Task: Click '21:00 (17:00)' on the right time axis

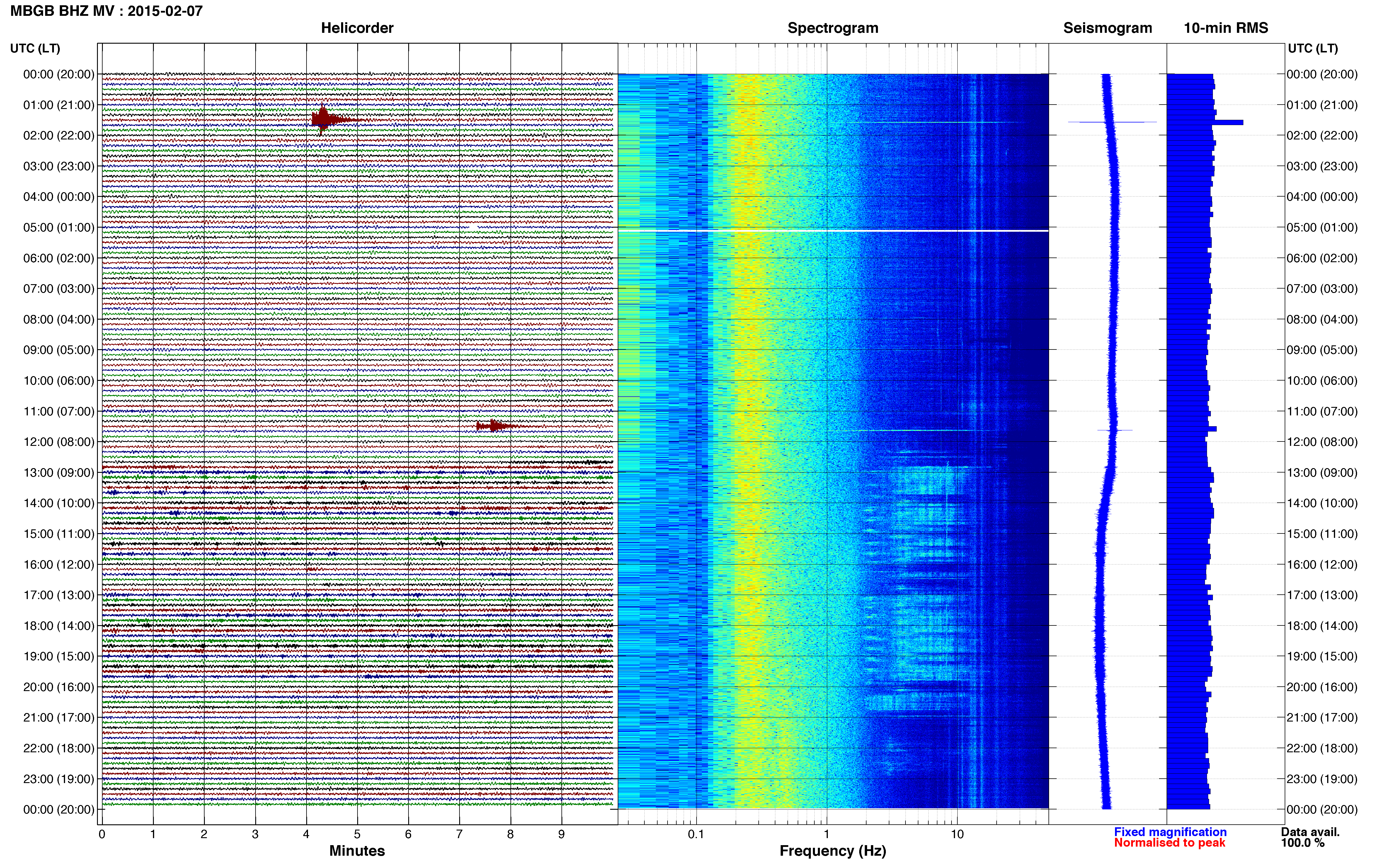Action: [1322, 718]
